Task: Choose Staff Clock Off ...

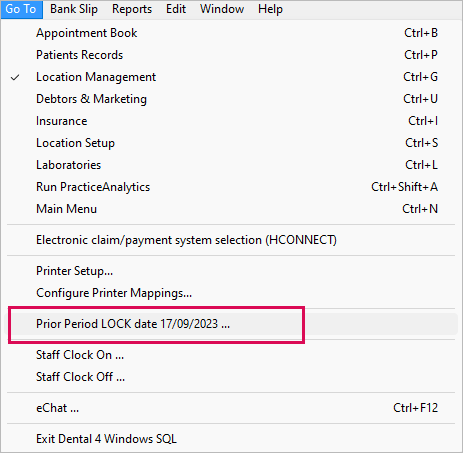Action: point(232,377)
